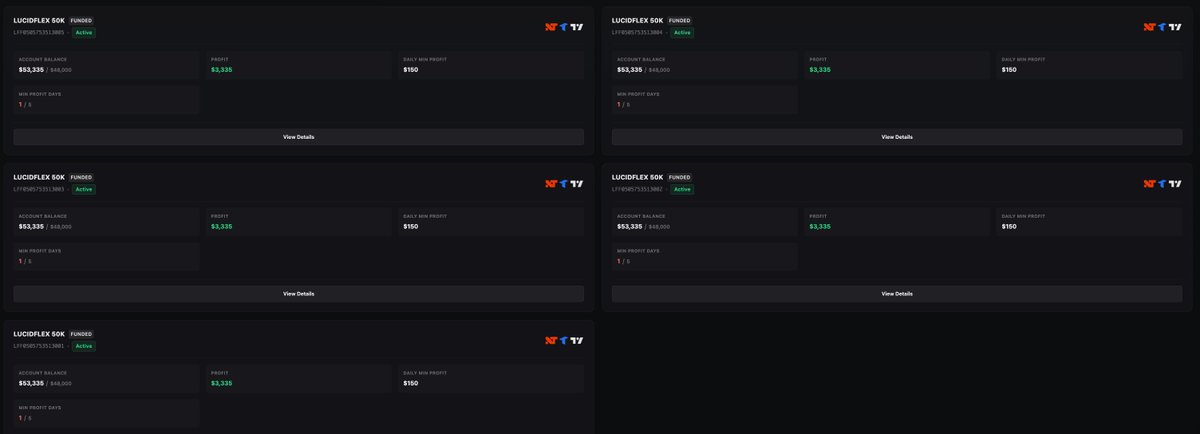Click min profit days value on account 3001
Viewport: 1200px width, 434px height.
point(25,418)
